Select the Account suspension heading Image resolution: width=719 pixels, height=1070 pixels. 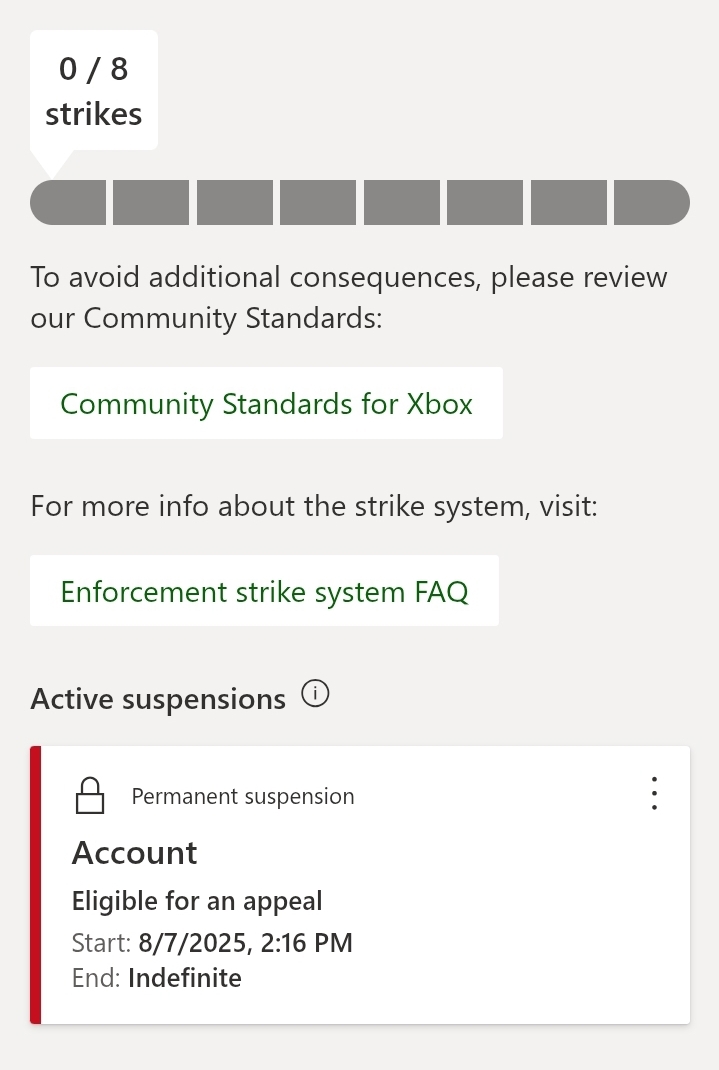tap(134, 853)
